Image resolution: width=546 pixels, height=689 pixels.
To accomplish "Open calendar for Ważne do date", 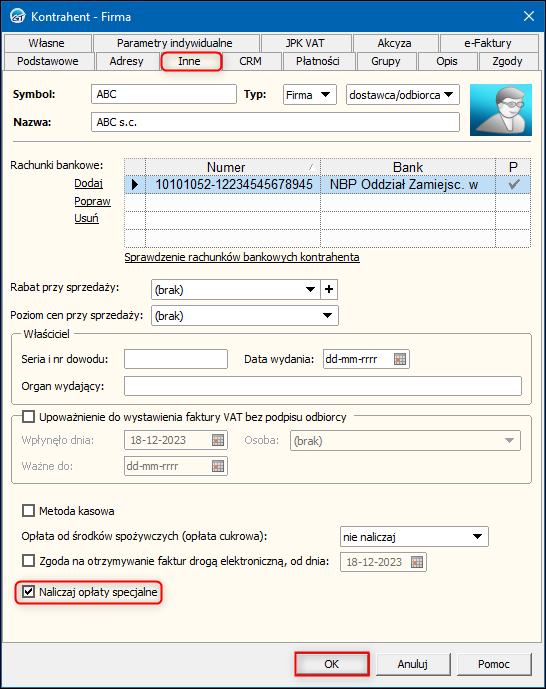I will 218,466.
